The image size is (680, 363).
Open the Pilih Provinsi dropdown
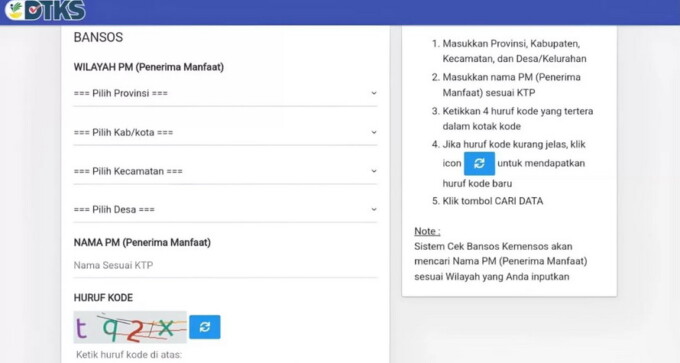(225, 94)
